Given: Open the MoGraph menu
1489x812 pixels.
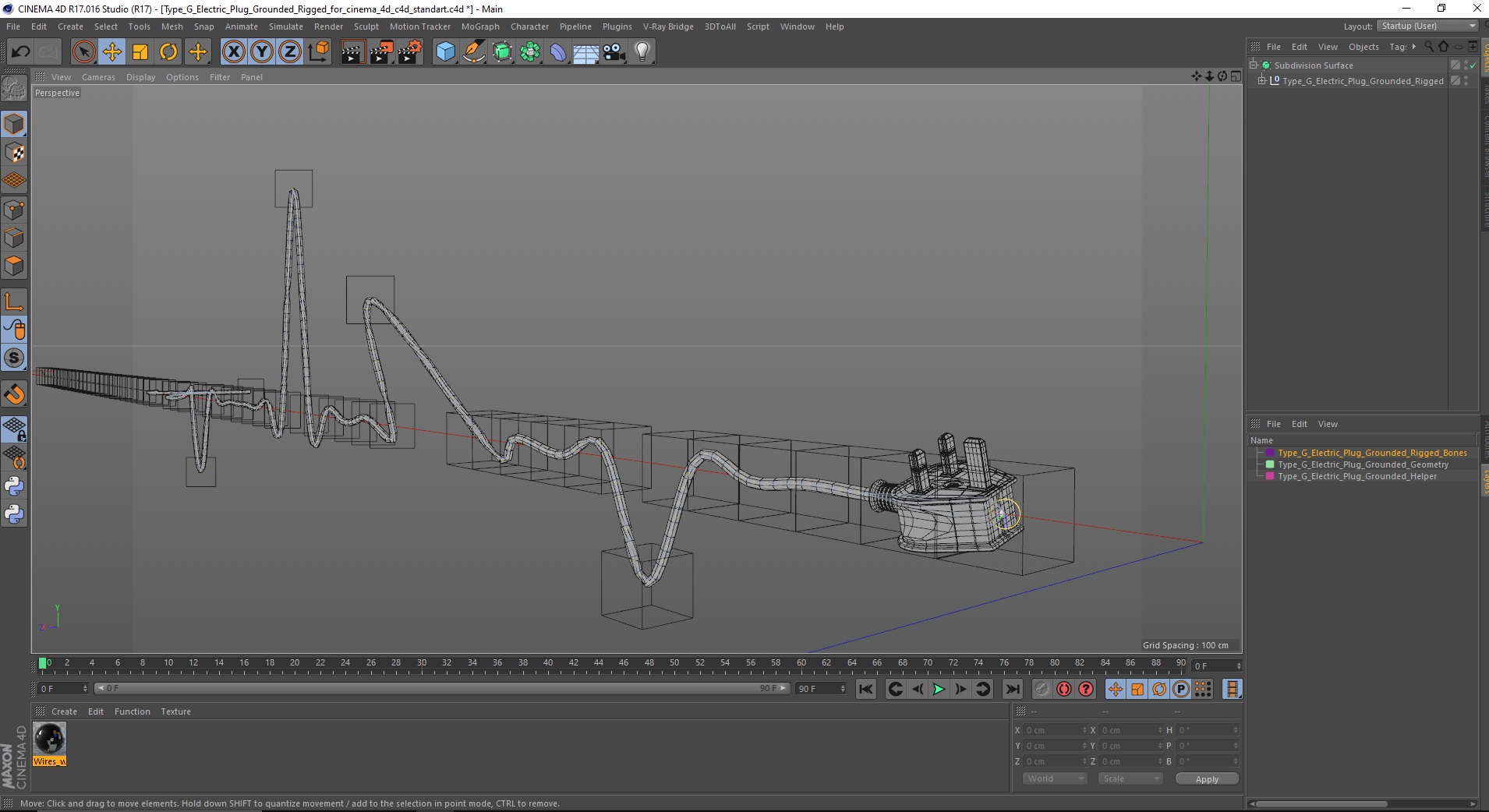Looking at the screenshot, I should (480, 26).
